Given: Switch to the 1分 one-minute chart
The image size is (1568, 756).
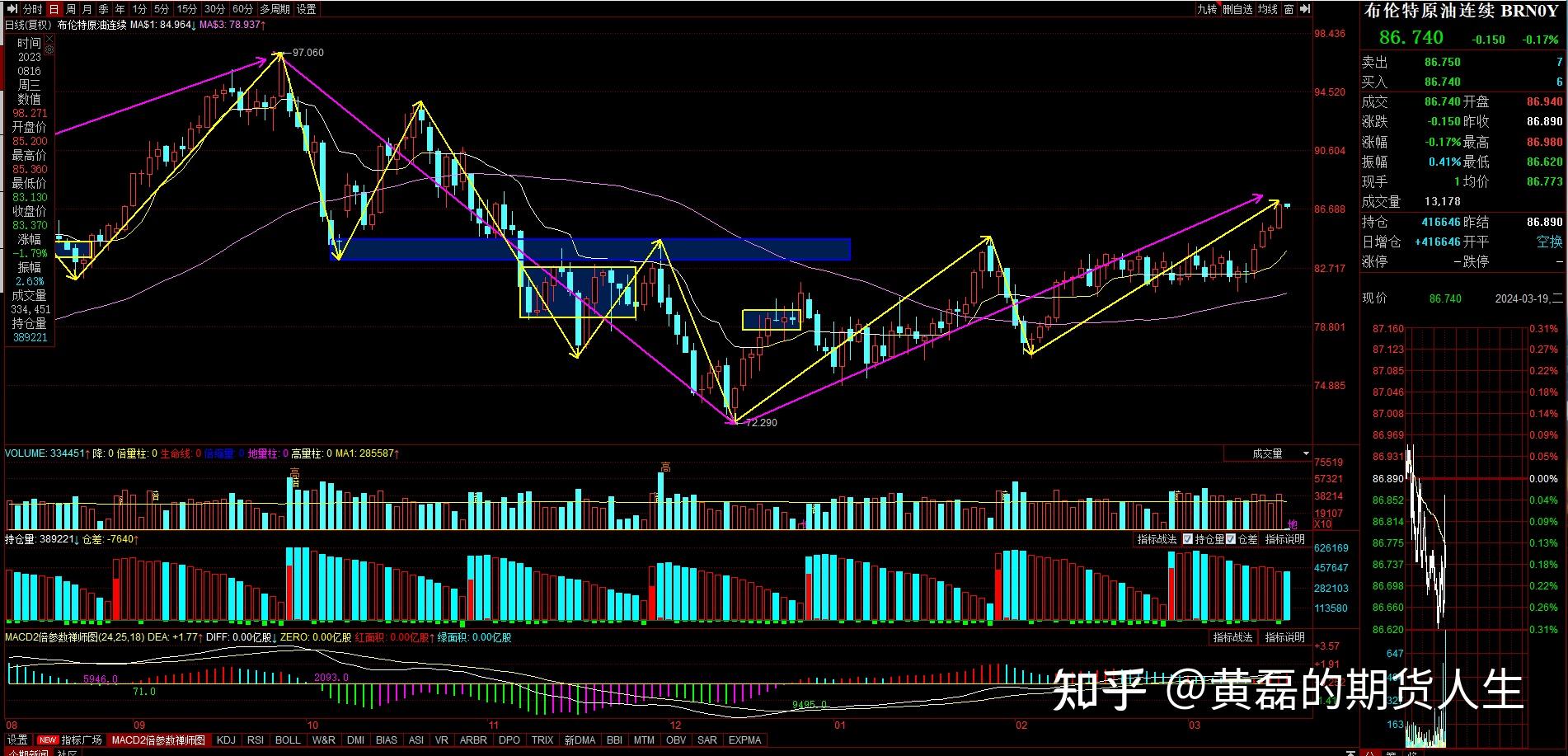Looking at the screenshot, I should pos(139,9).
